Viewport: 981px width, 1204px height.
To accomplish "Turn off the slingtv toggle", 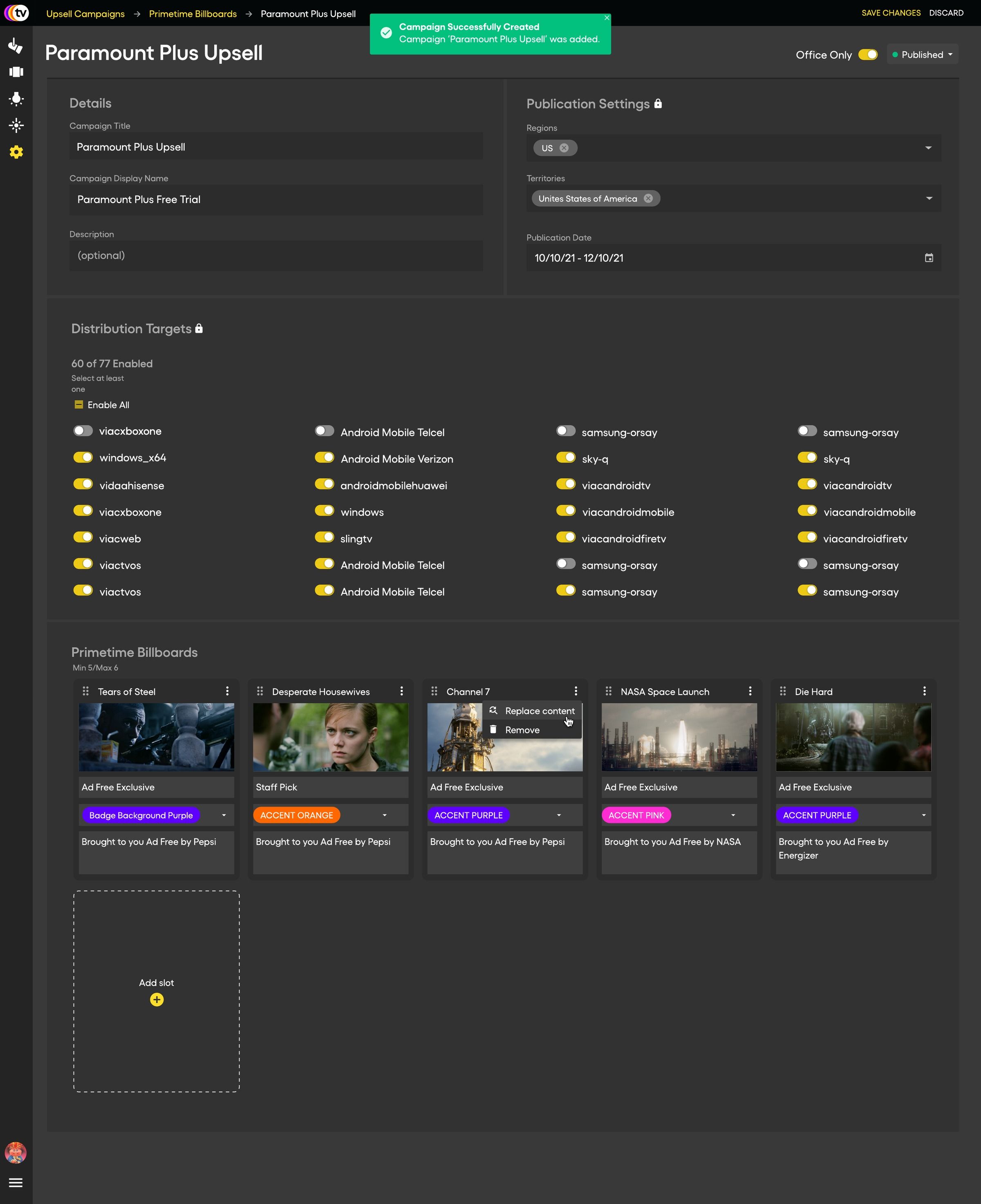I will tap(325, 537).
